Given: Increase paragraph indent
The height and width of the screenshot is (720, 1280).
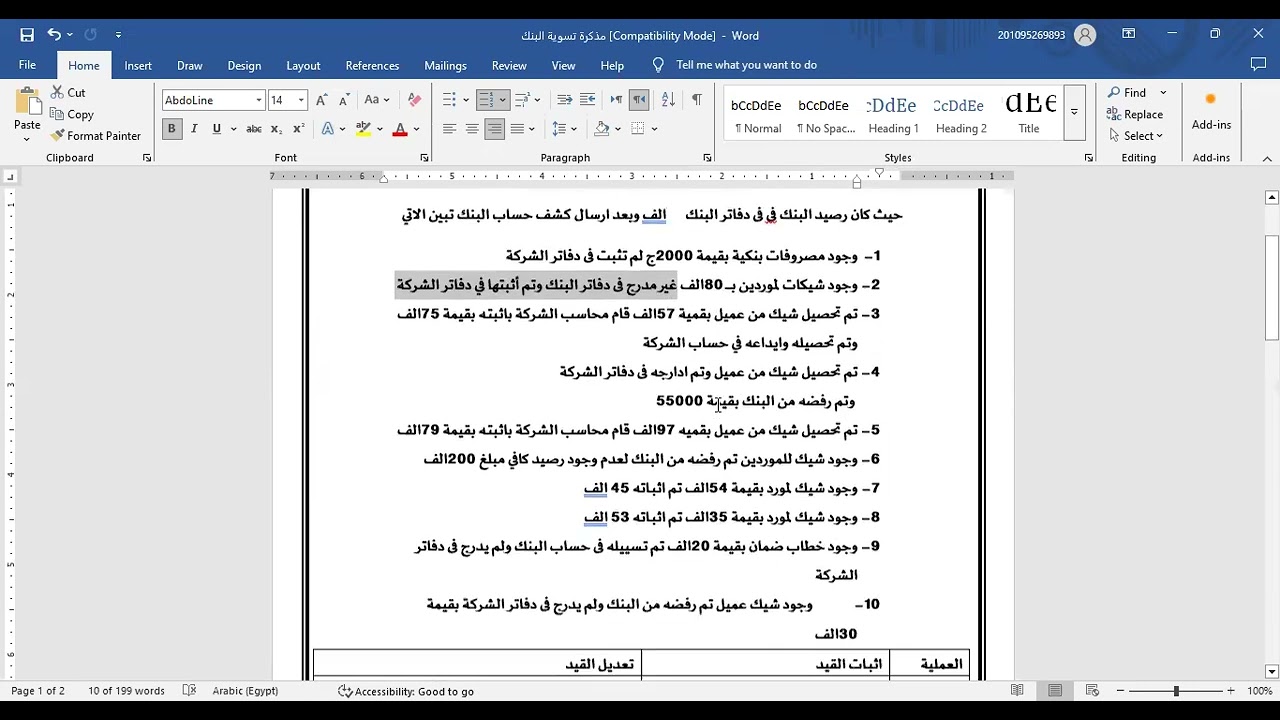Looking at the screenshot, I should pyautogui.click(x=587, y=100).
